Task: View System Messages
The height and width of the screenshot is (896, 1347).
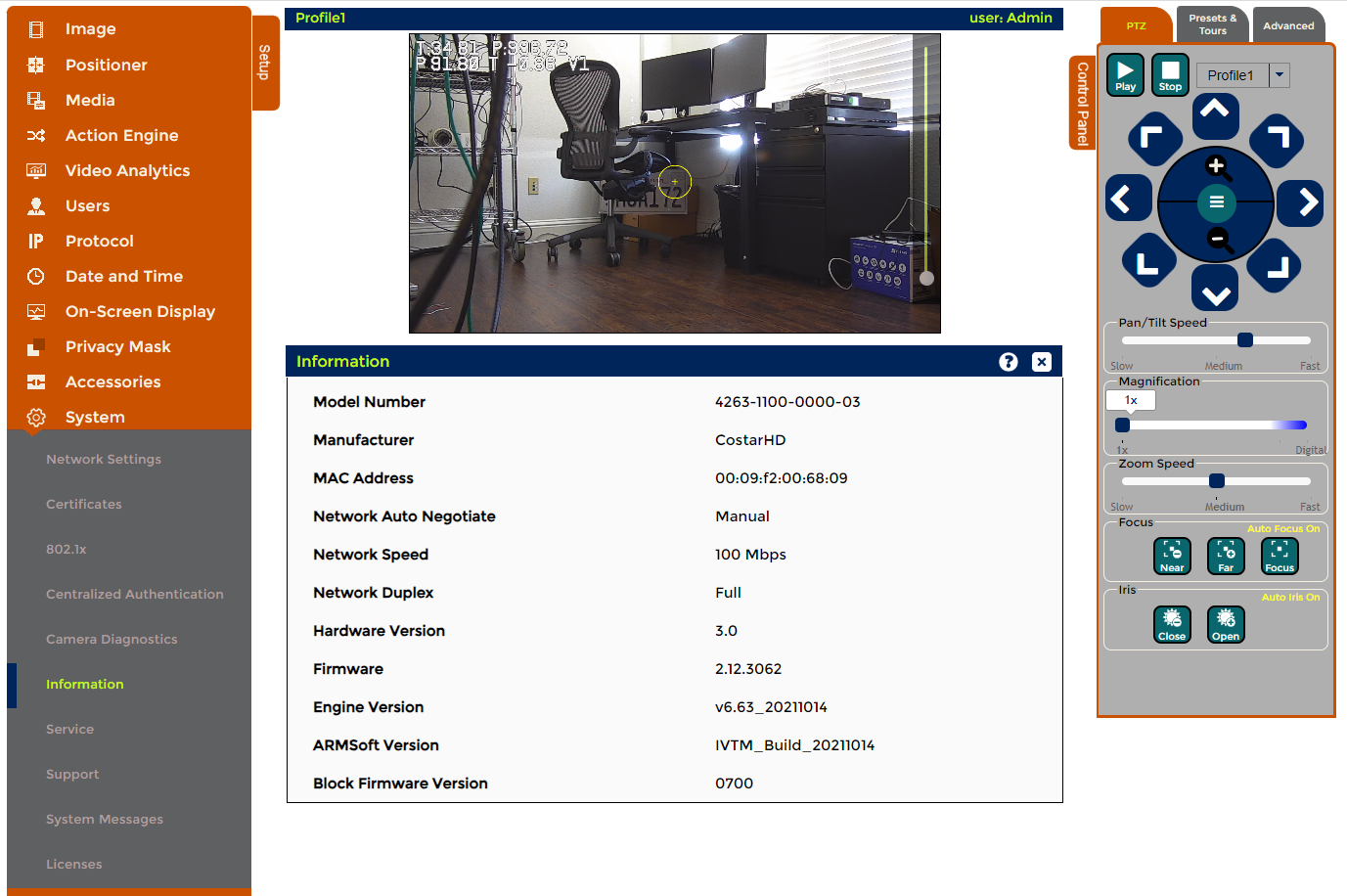Action: pyautogui.click(x=105, y=819)
